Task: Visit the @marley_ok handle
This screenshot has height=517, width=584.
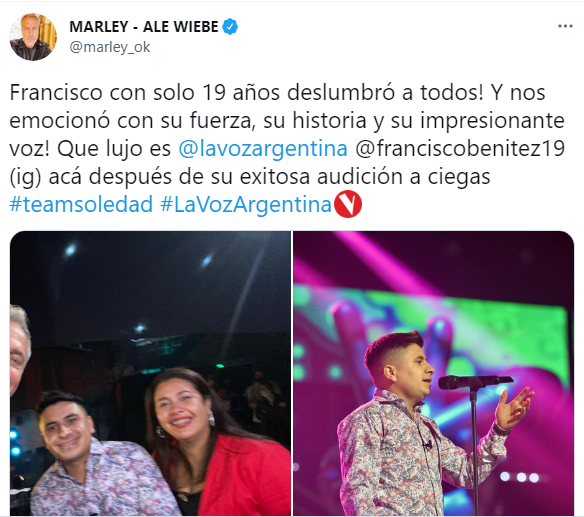Action: 110,47
